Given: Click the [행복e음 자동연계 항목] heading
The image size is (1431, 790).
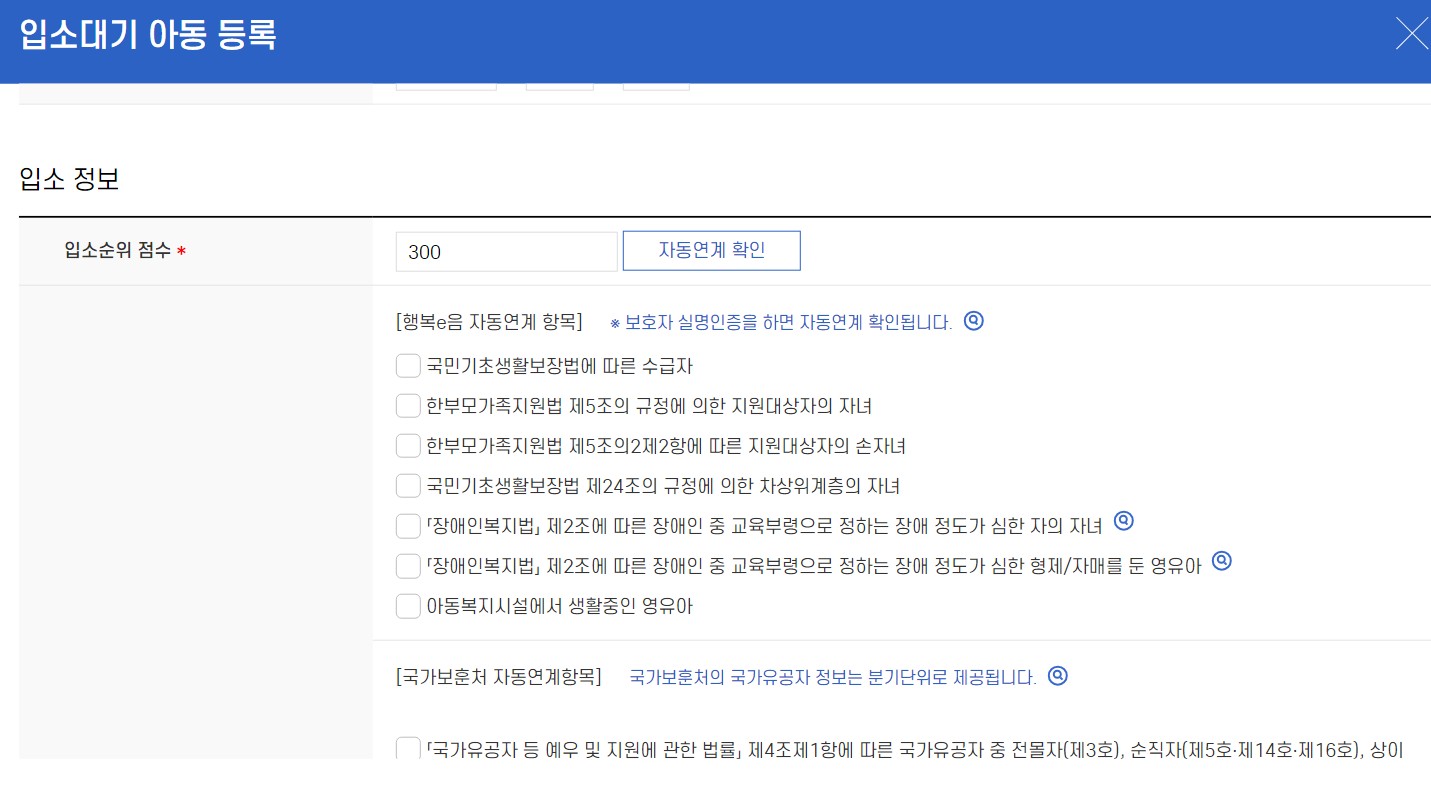Looking at the screenshot, I should point(489,323).
